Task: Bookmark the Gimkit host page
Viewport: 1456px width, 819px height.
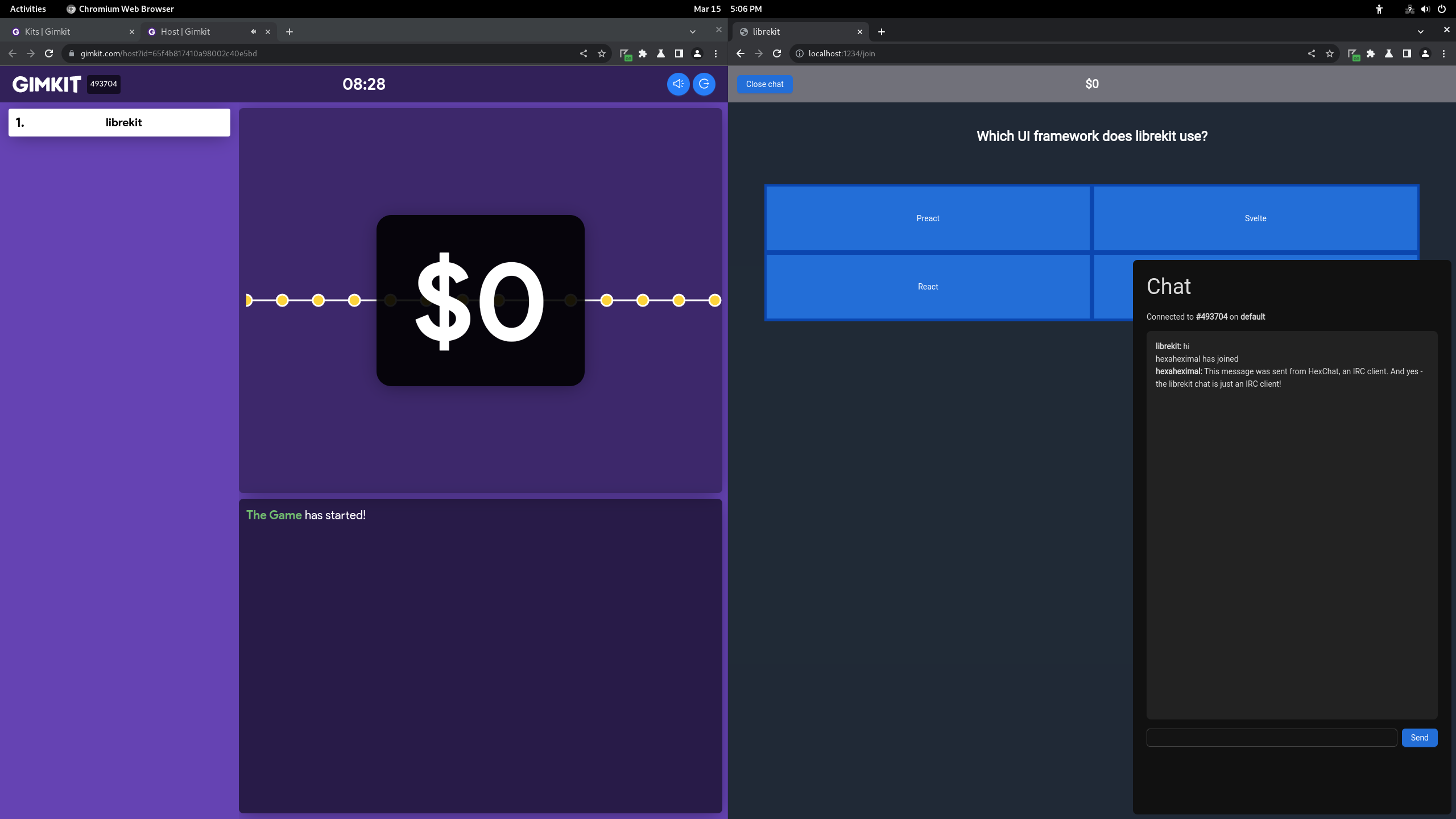Action: 602,53
